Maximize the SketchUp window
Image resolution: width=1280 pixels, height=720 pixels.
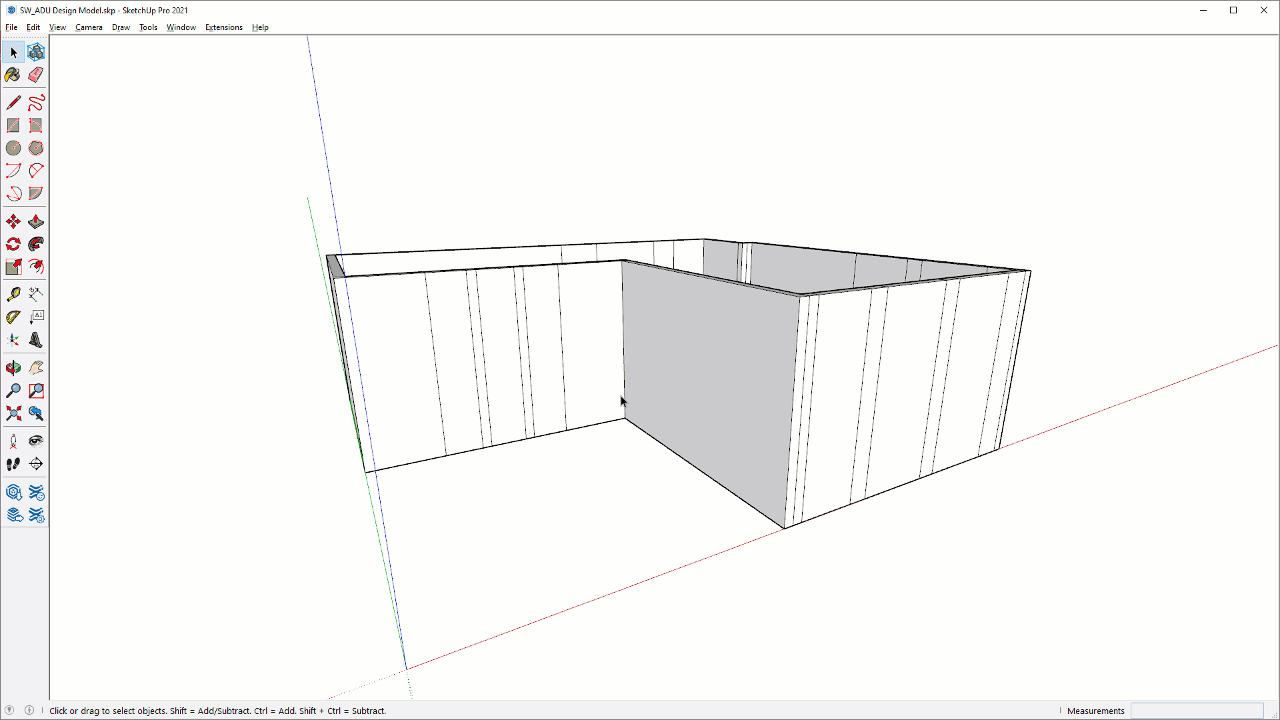(1233, 10)
